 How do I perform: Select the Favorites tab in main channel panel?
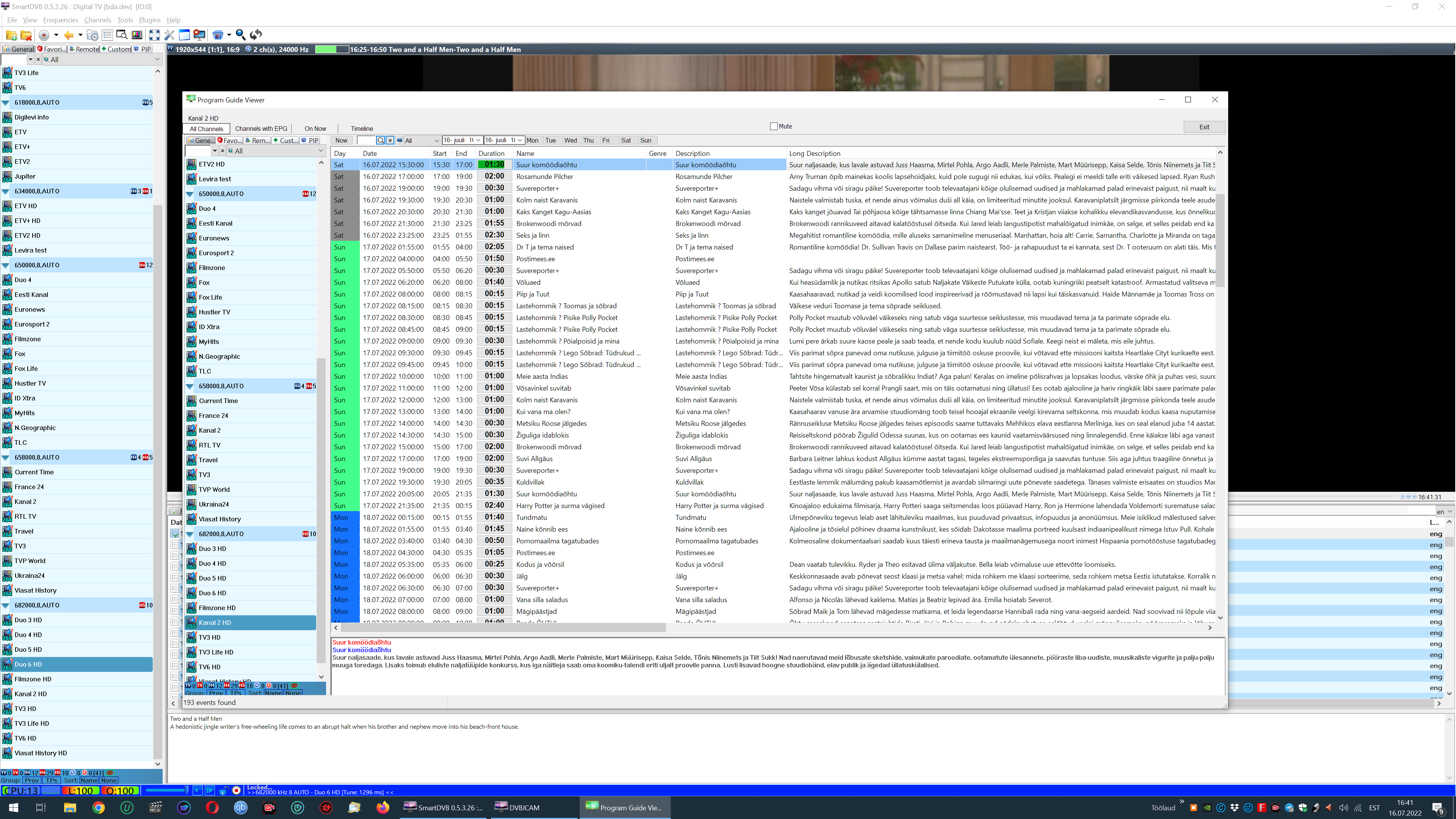[x=52, y=49]
